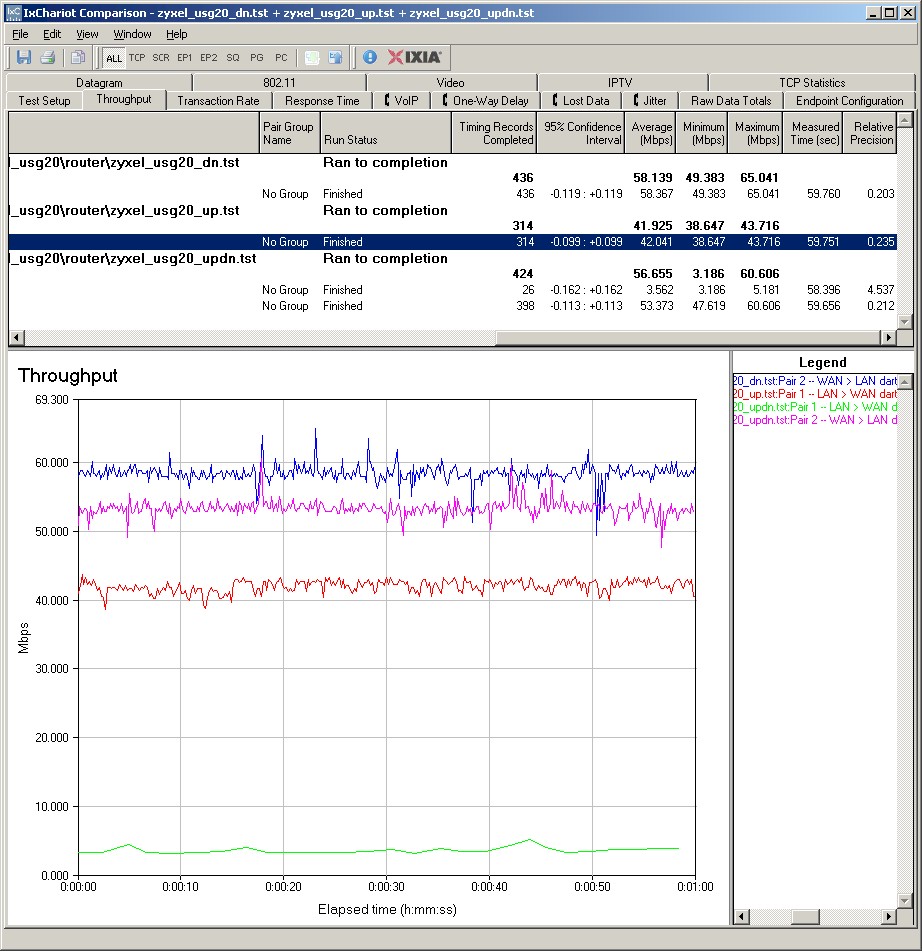The height and width of the screenshot is (951, 922).
Task: Click the Maximum (Mbps) column header
Action: click(x=755, y=133)
